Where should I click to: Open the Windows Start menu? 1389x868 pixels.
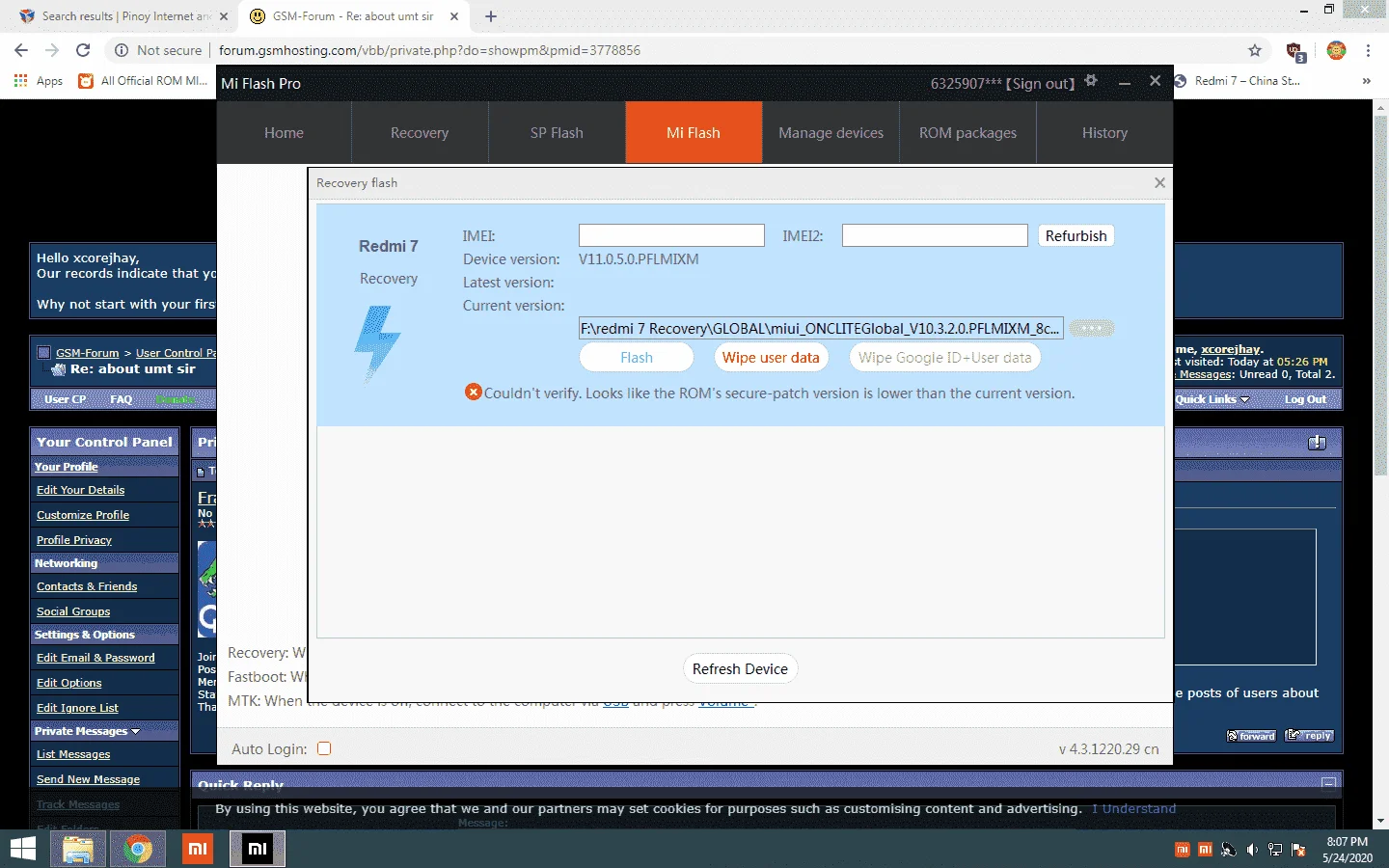tap(23, 849)
